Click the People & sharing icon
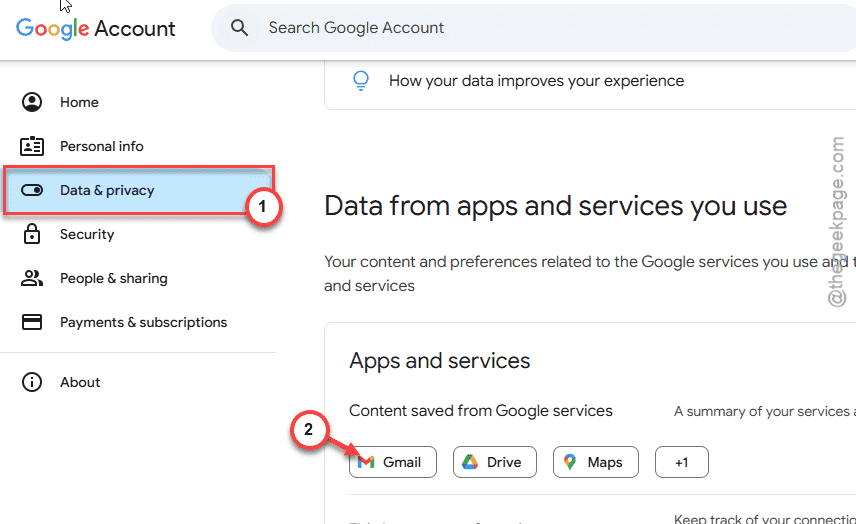This screenshot has height=524, width=856. point(32,278)
